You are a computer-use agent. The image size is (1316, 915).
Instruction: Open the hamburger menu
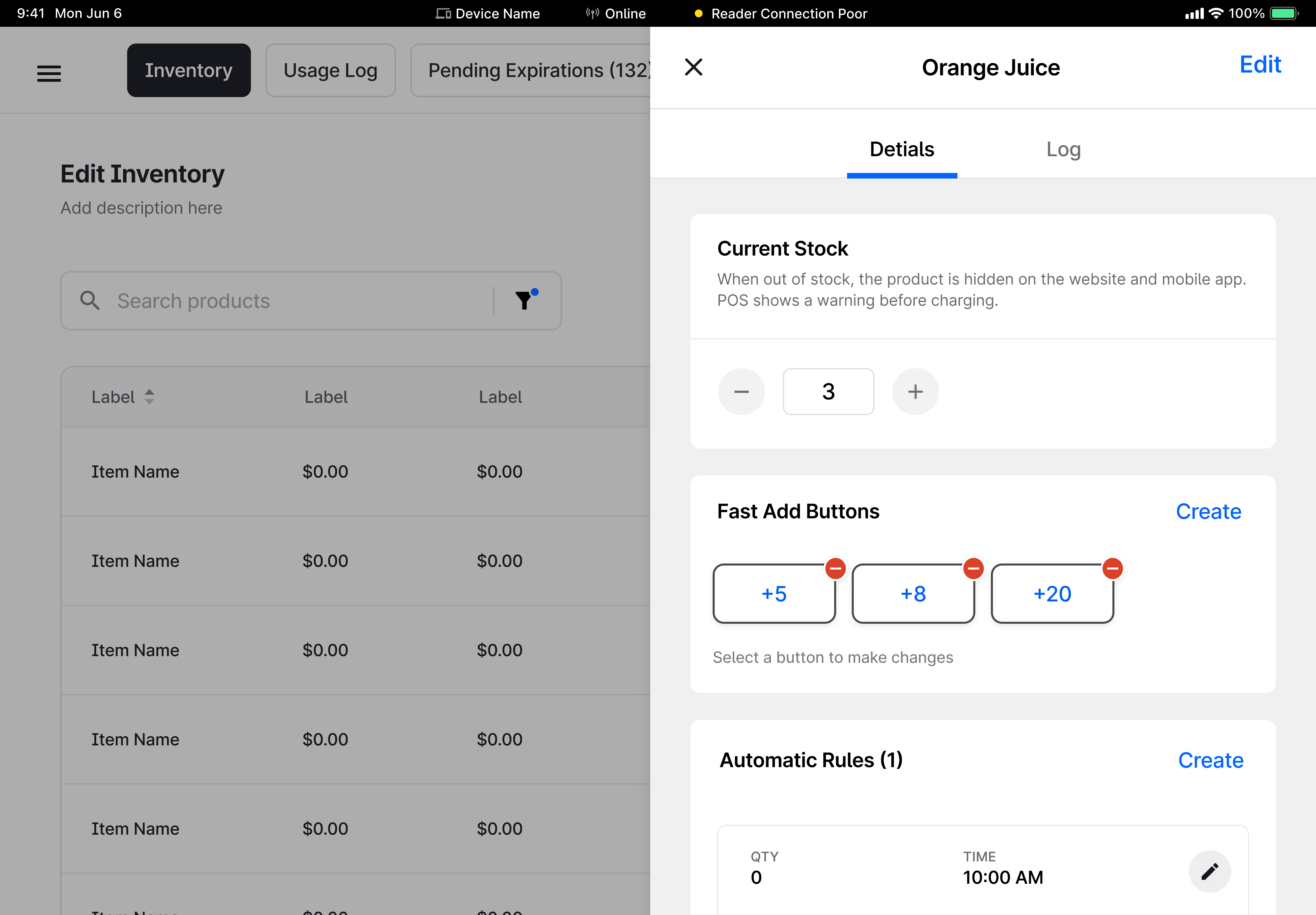pyautogui.click(x=49, y=73)
